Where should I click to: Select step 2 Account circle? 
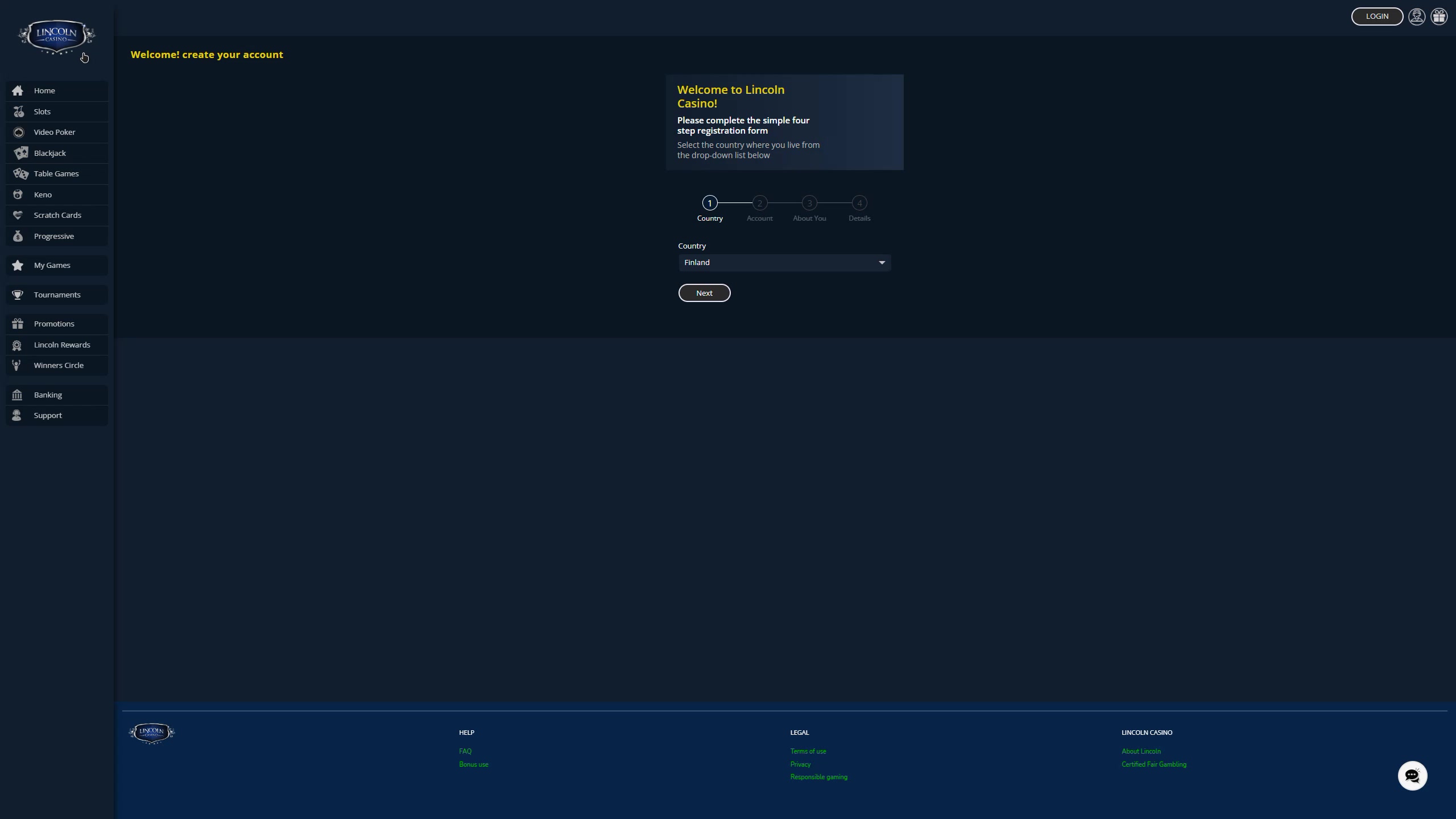click(759, 203)
